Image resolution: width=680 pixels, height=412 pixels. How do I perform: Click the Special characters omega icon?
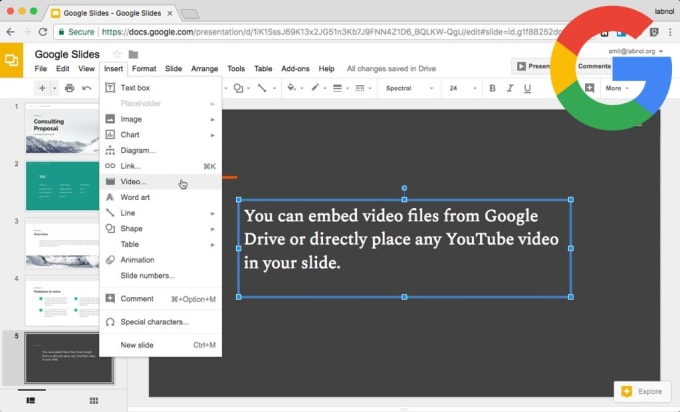coord(110,322)
